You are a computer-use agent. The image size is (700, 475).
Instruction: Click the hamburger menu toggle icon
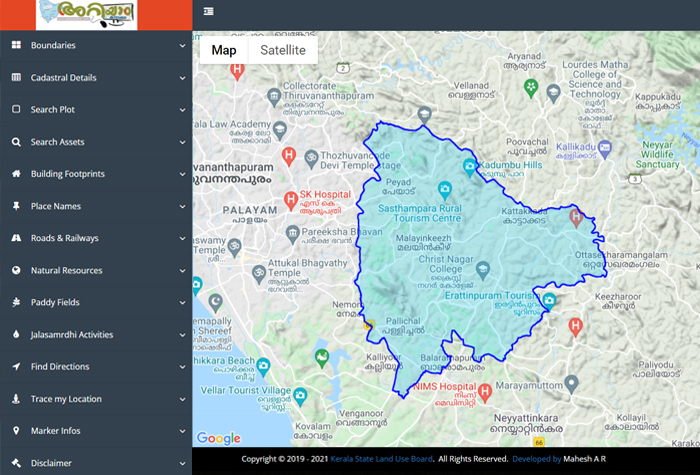click(x=208, y=11)
